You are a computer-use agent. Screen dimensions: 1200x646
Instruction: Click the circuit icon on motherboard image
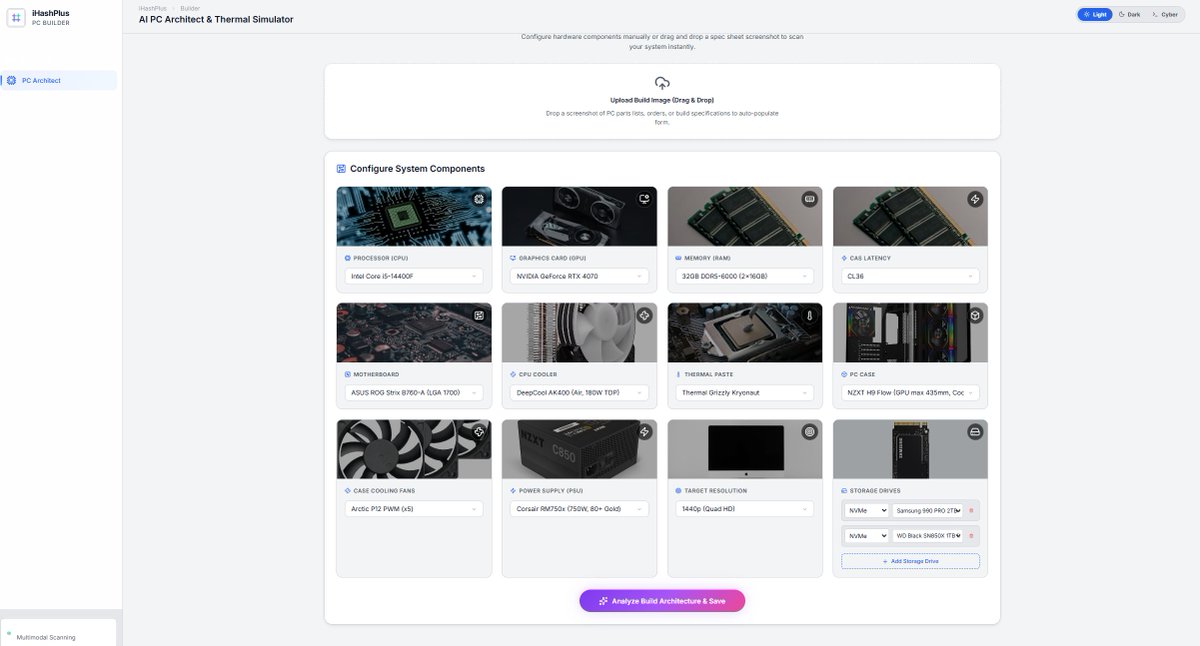coord(479,315)
